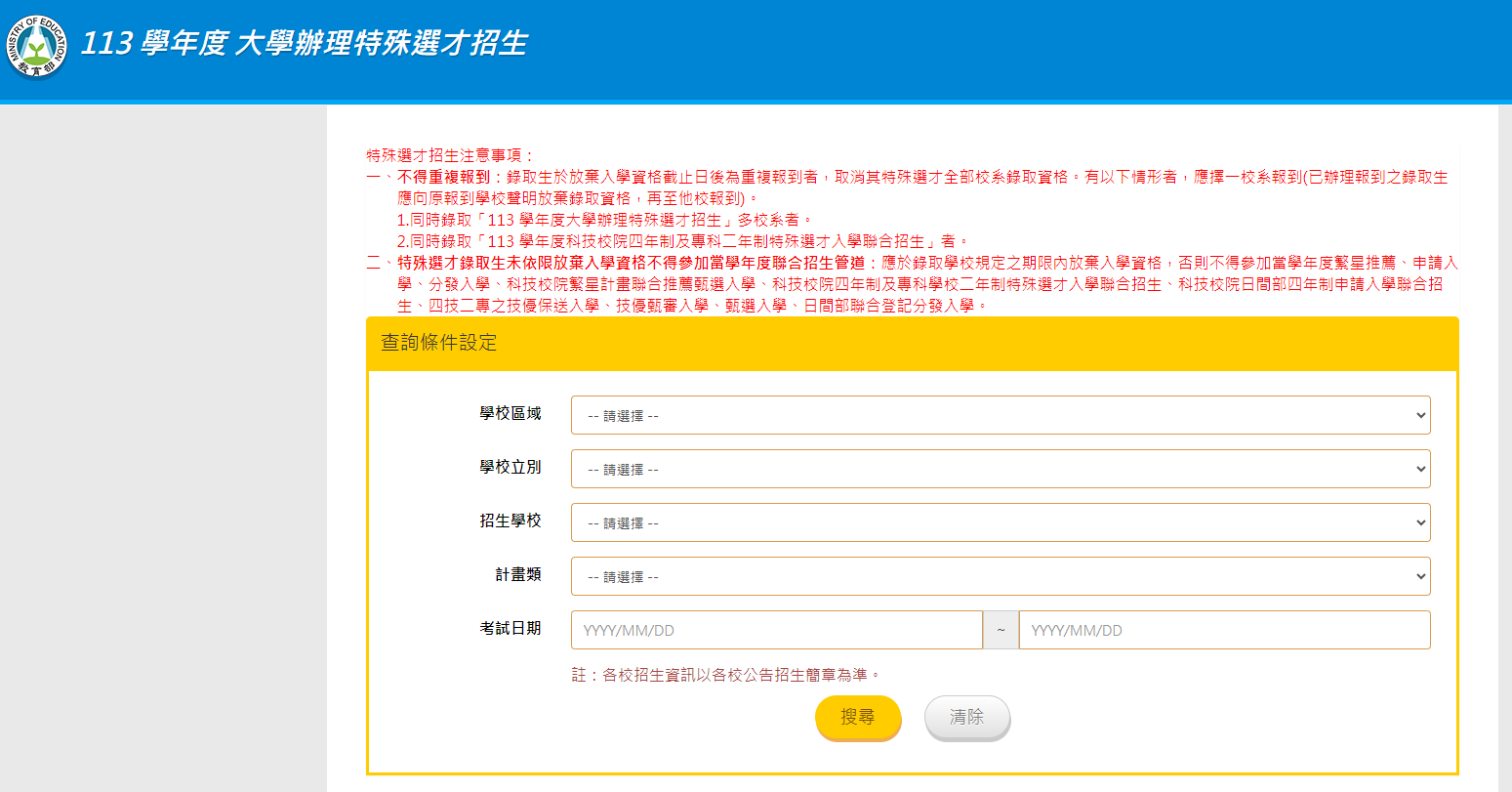Click the 招生學校 field label
Viewport: 1512px width, 792px height.
pos(510,521)
